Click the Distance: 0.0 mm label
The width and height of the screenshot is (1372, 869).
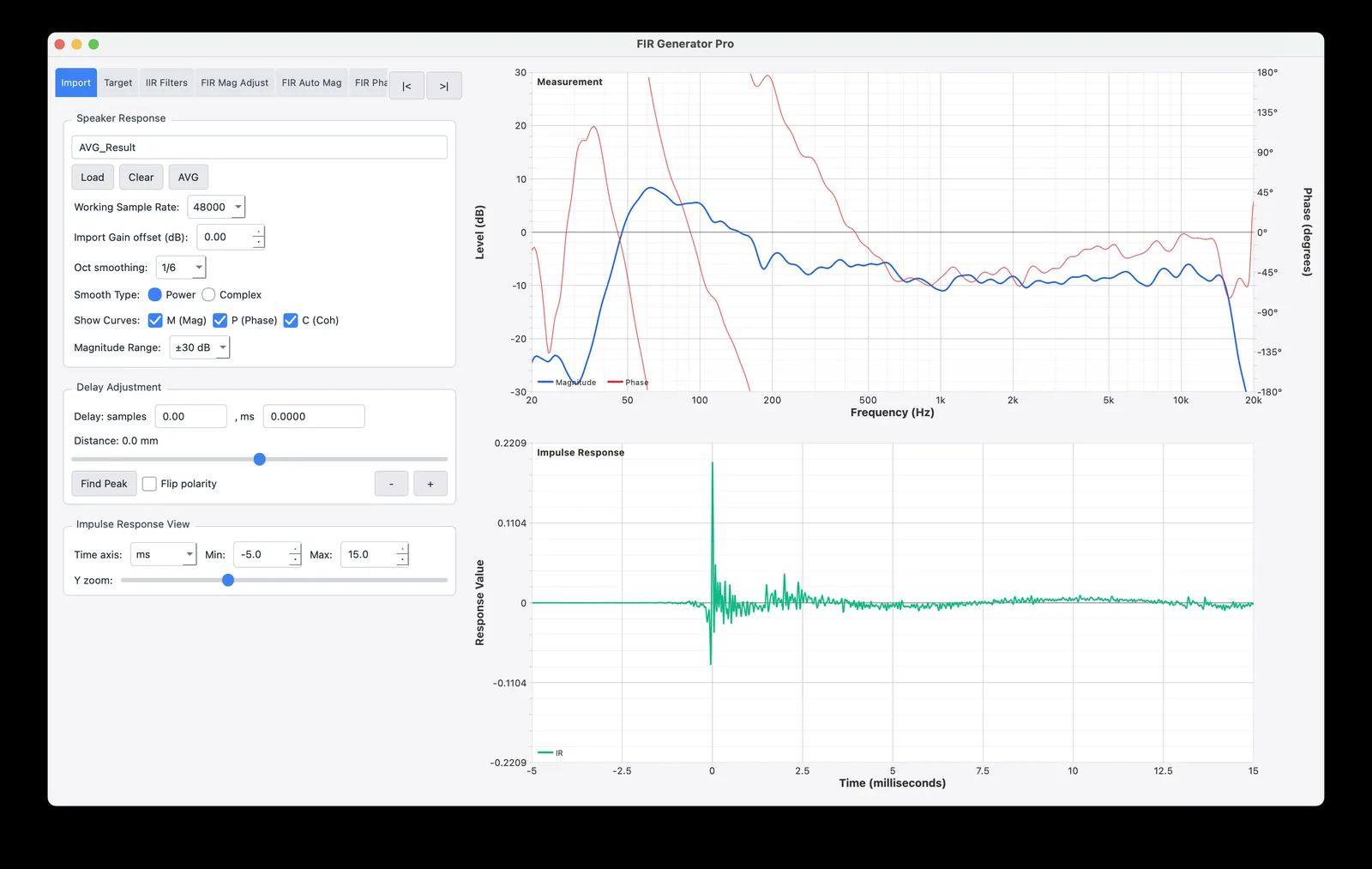coord(116,441)
